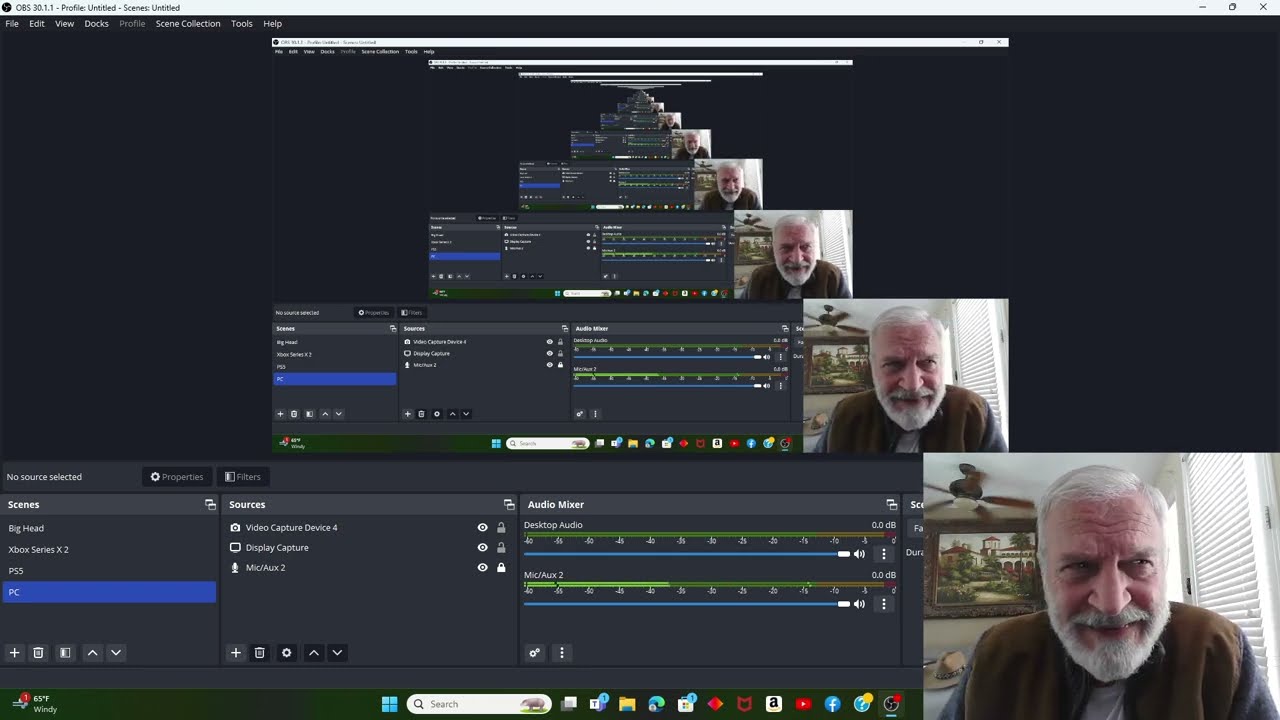The width and height of the screenshot is (1280, 720).
Task: Undock the Audio Mixer panel
Action: (x=892, y=505)
